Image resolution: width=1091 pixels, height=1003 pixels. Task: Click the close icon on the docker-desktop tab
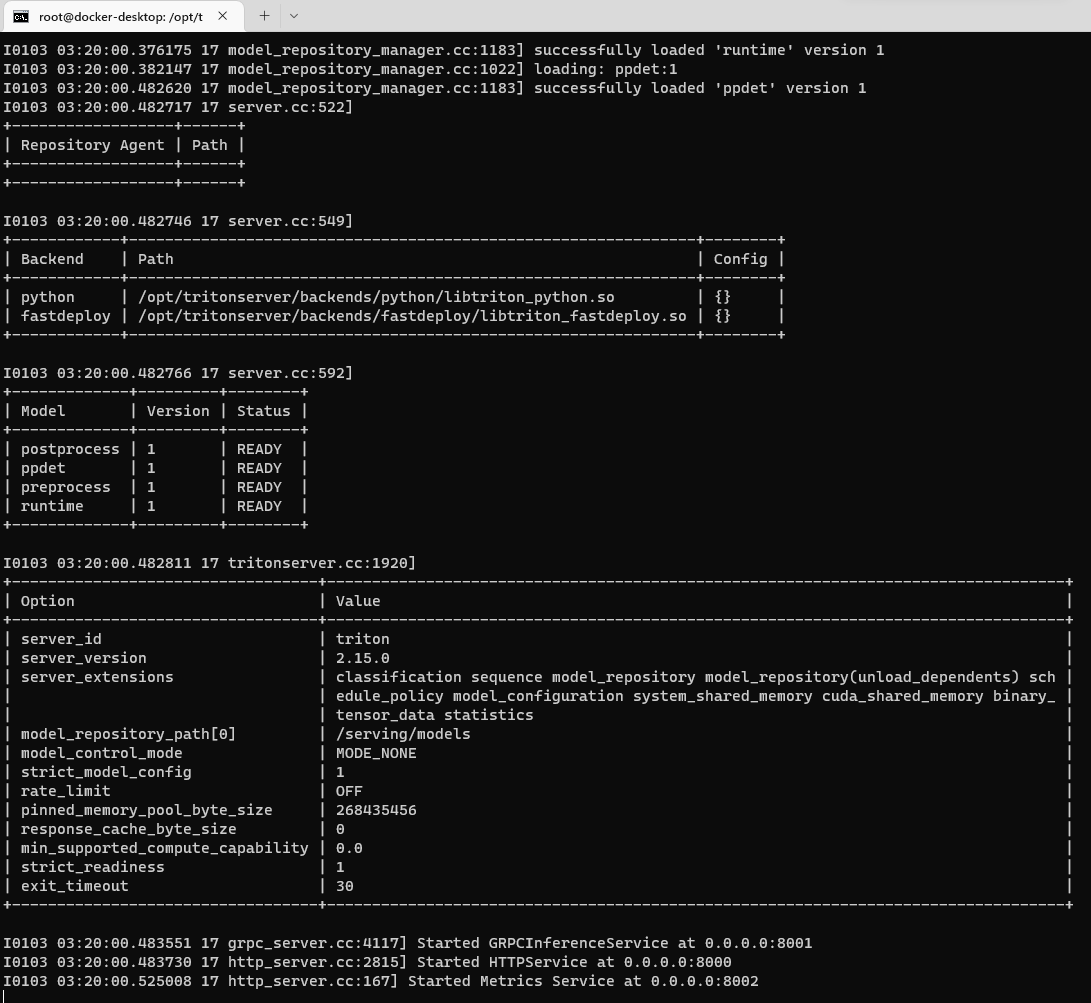coord(222,16)
